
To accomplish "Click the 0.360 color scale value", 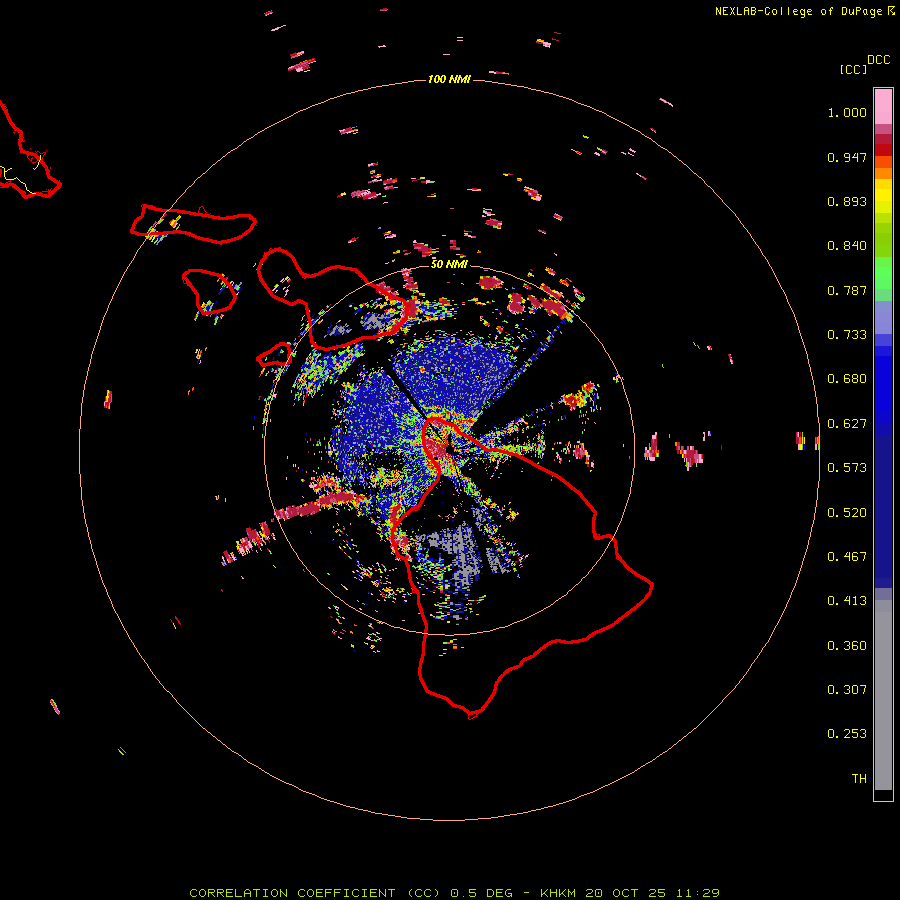I will [847, 646].
